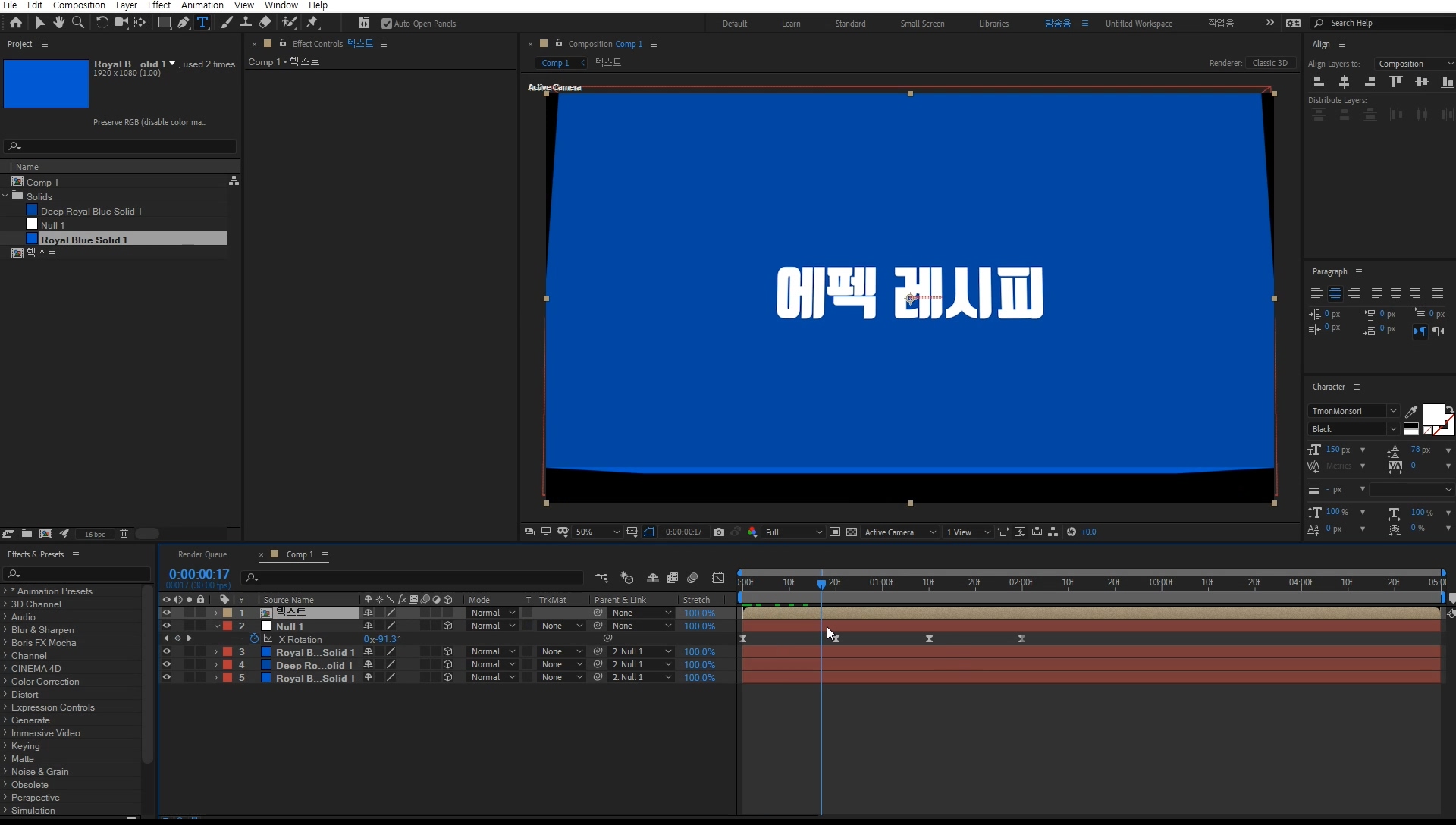Select the Pen tool in toolbar

pos(184,23)
